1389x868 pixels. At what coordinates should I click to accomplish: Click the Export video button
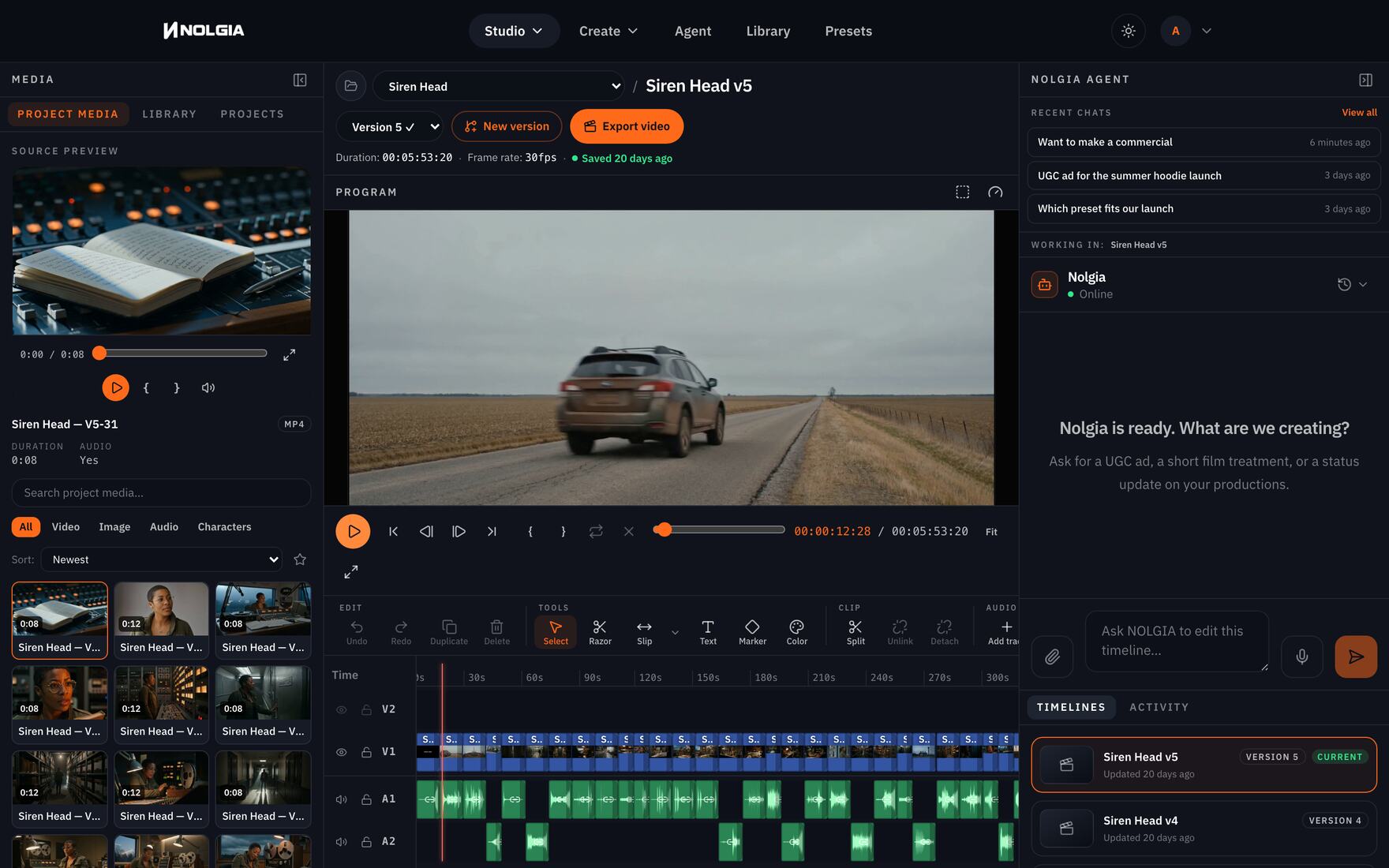click(627, 126)
